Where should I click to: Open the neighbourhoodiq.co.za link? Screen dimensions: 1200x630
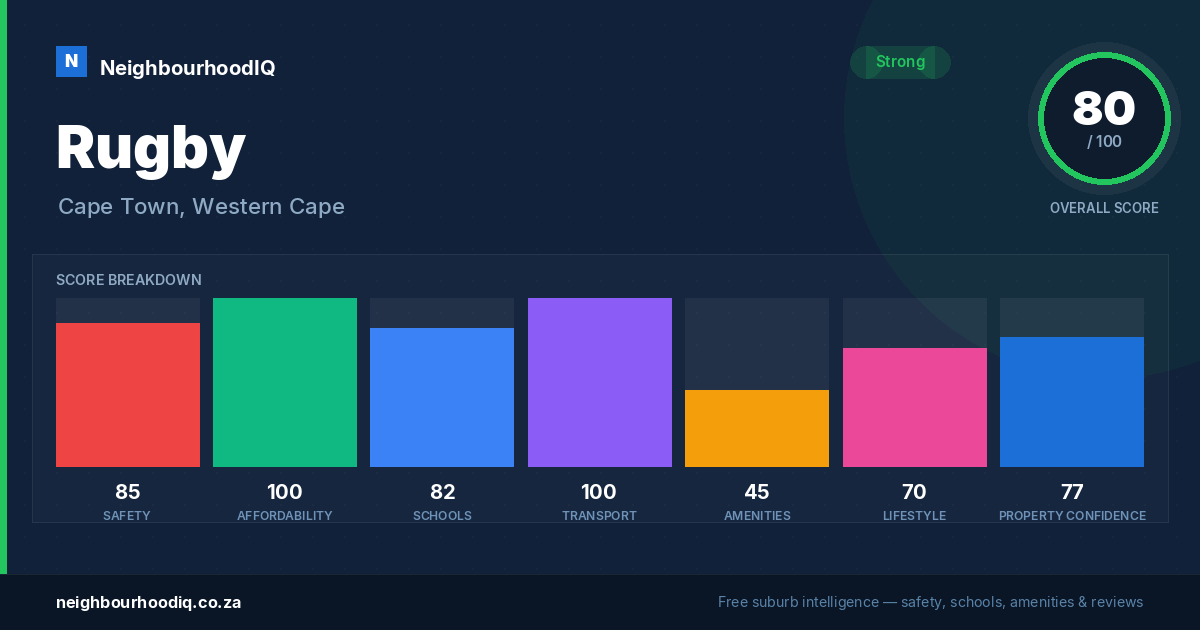click(148, 602)
